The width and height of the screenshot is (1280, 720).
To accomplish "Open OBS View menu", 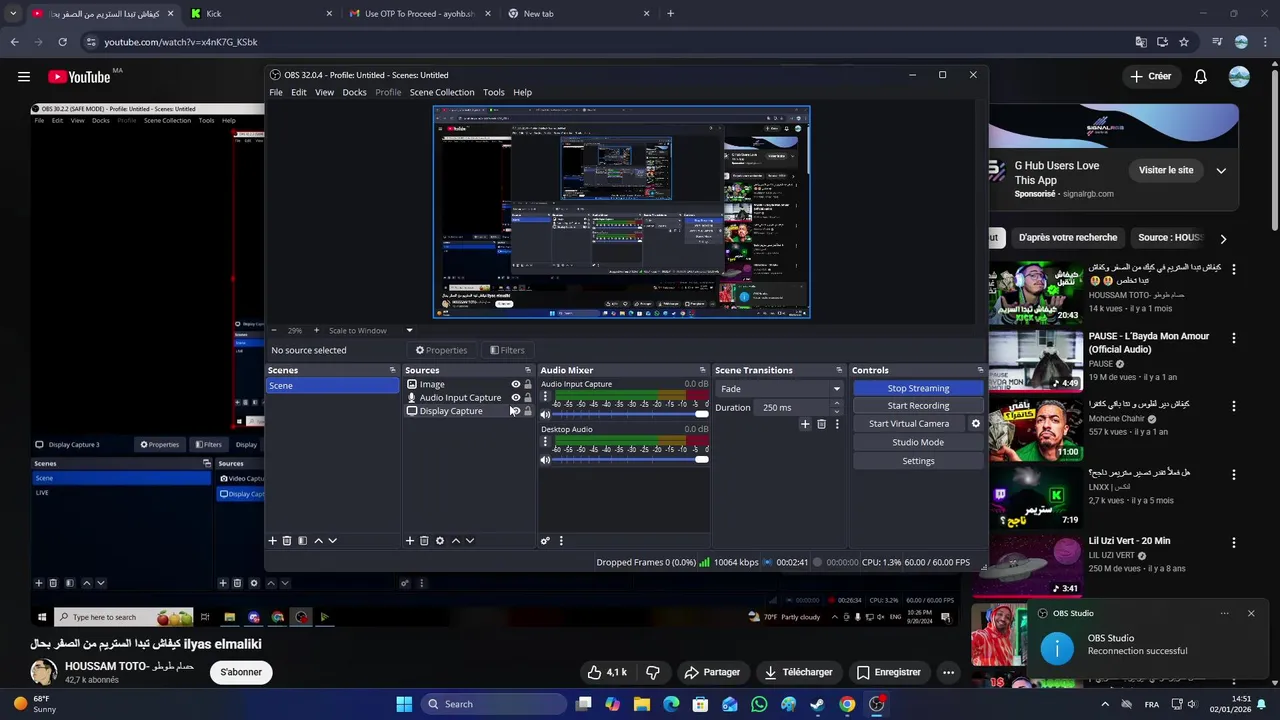I will point(325,92).
